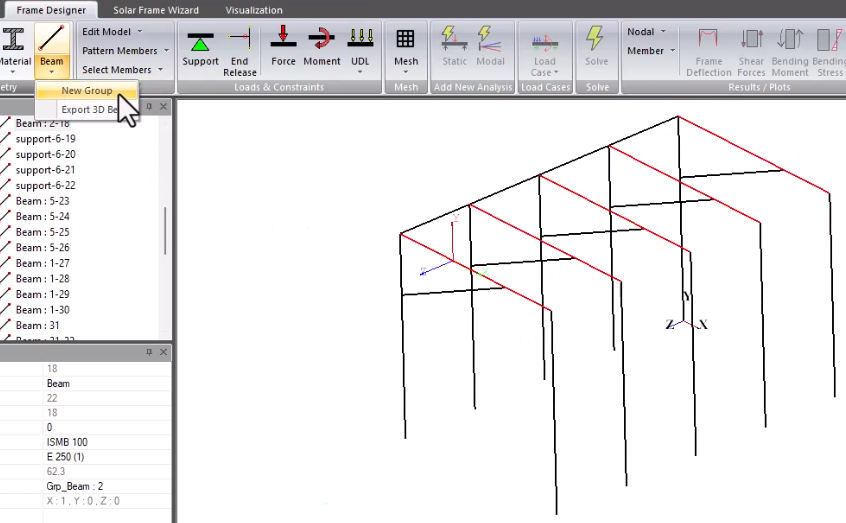Apply a UDL load

click(x=360, y=47)
